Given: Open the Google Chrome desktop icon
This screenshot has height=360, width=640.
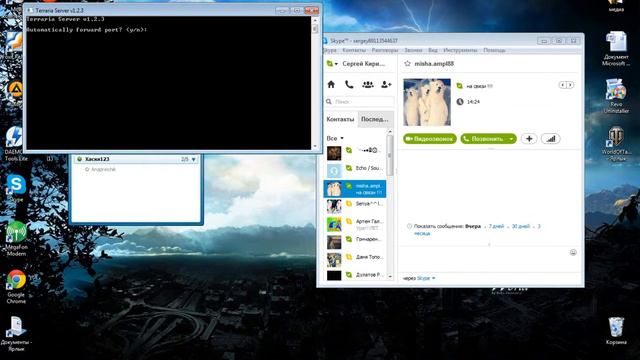Looking at the screenshot, I should [x=16, y=287].
